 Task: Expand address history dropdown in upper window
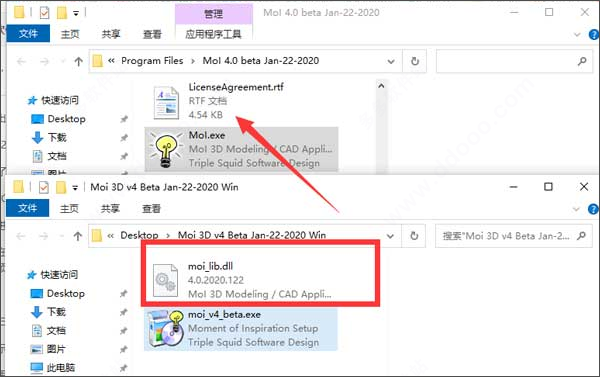tap(391, 61)
